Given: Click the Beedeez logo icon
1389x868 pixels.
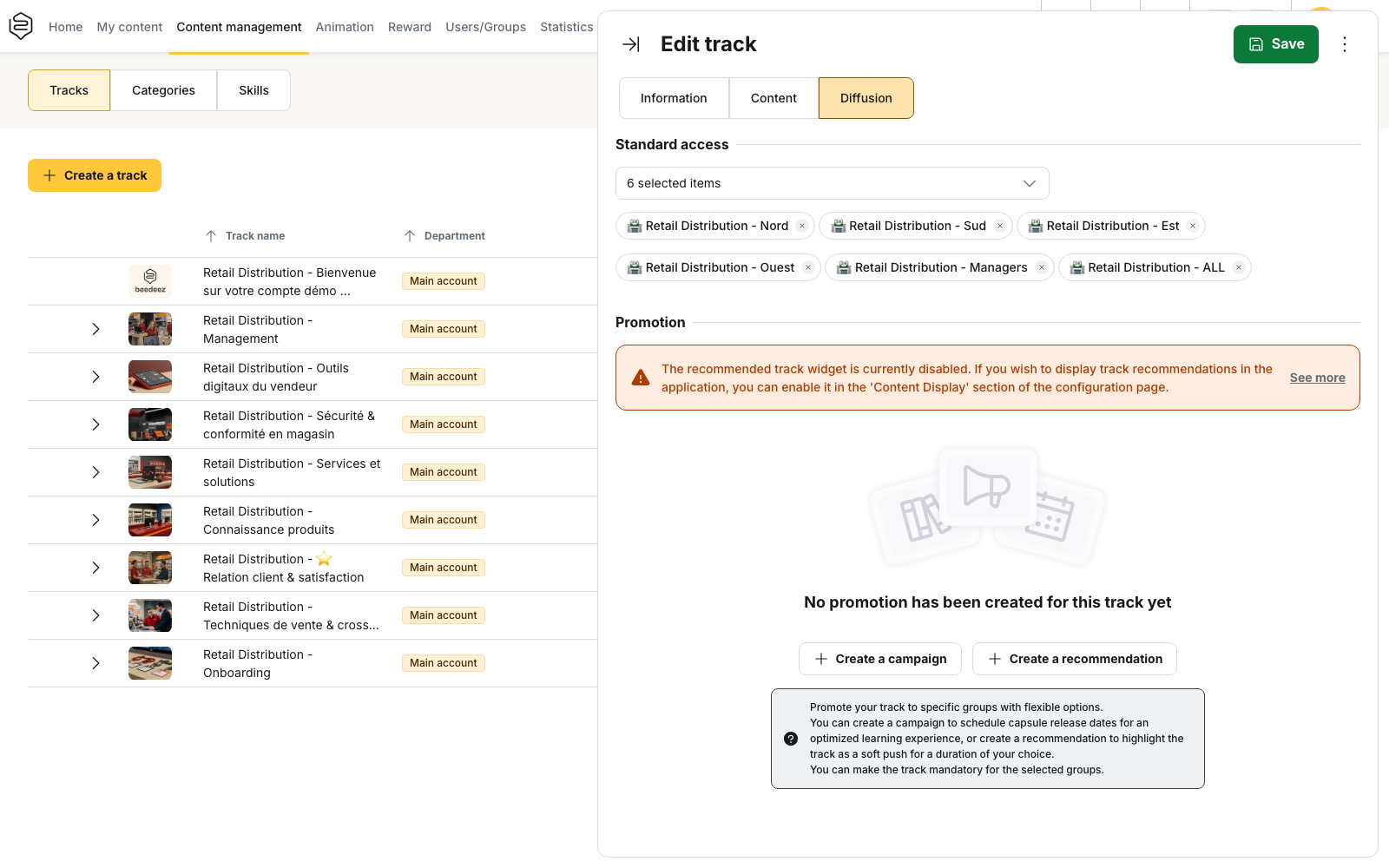Looking at the screenshot, I should pos(21,26).
